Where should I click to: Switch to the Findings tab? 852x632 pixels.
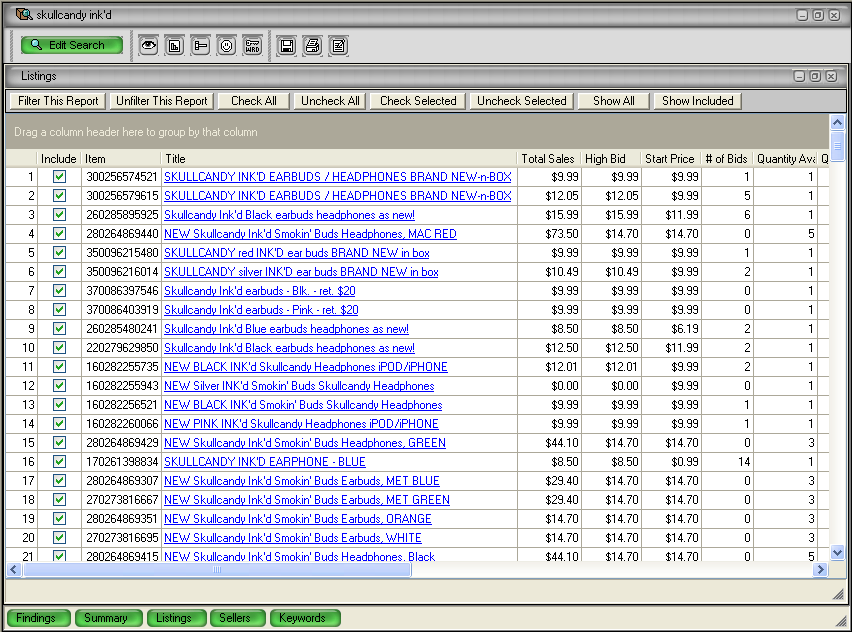[38, 618]
